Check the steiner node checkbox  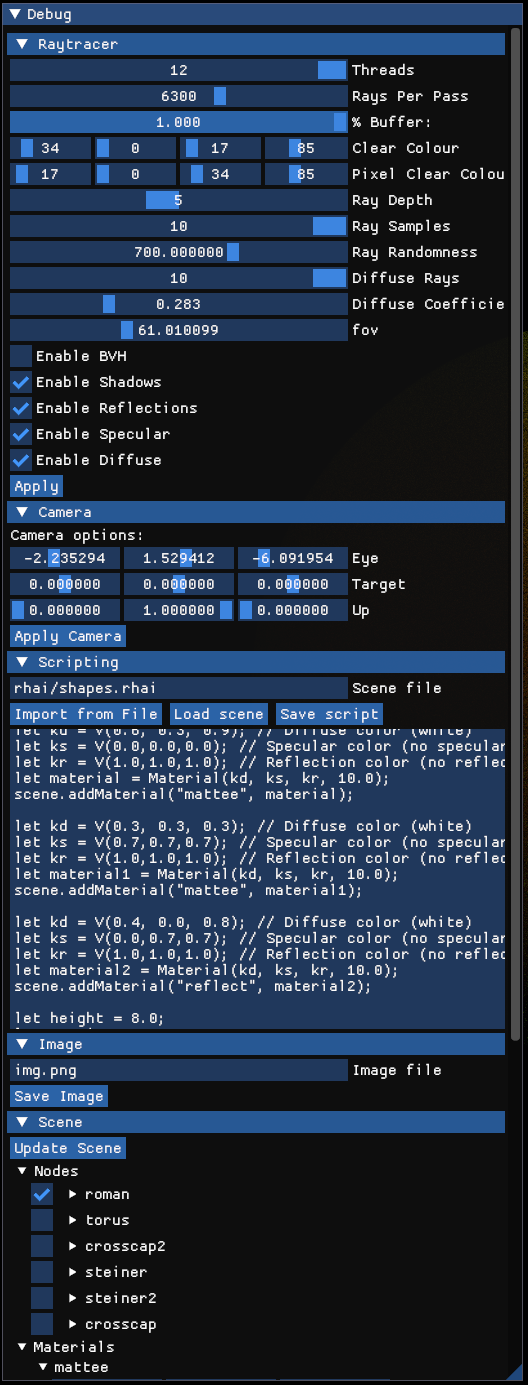(42, 1272)
